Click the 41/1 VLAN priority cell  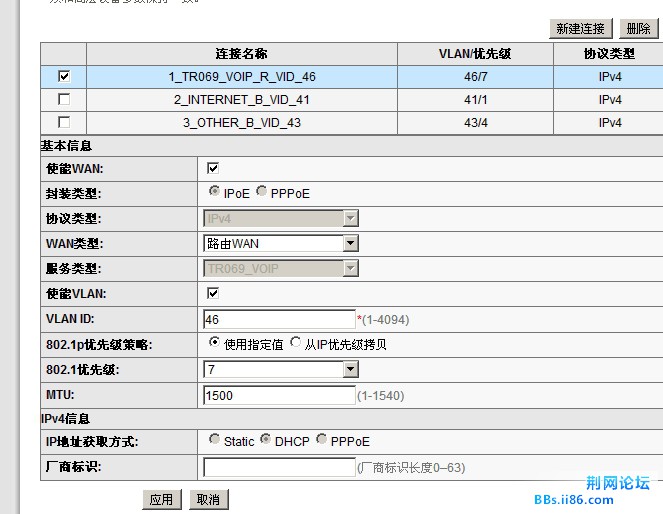pyautogui.click(x=476, y=100)
